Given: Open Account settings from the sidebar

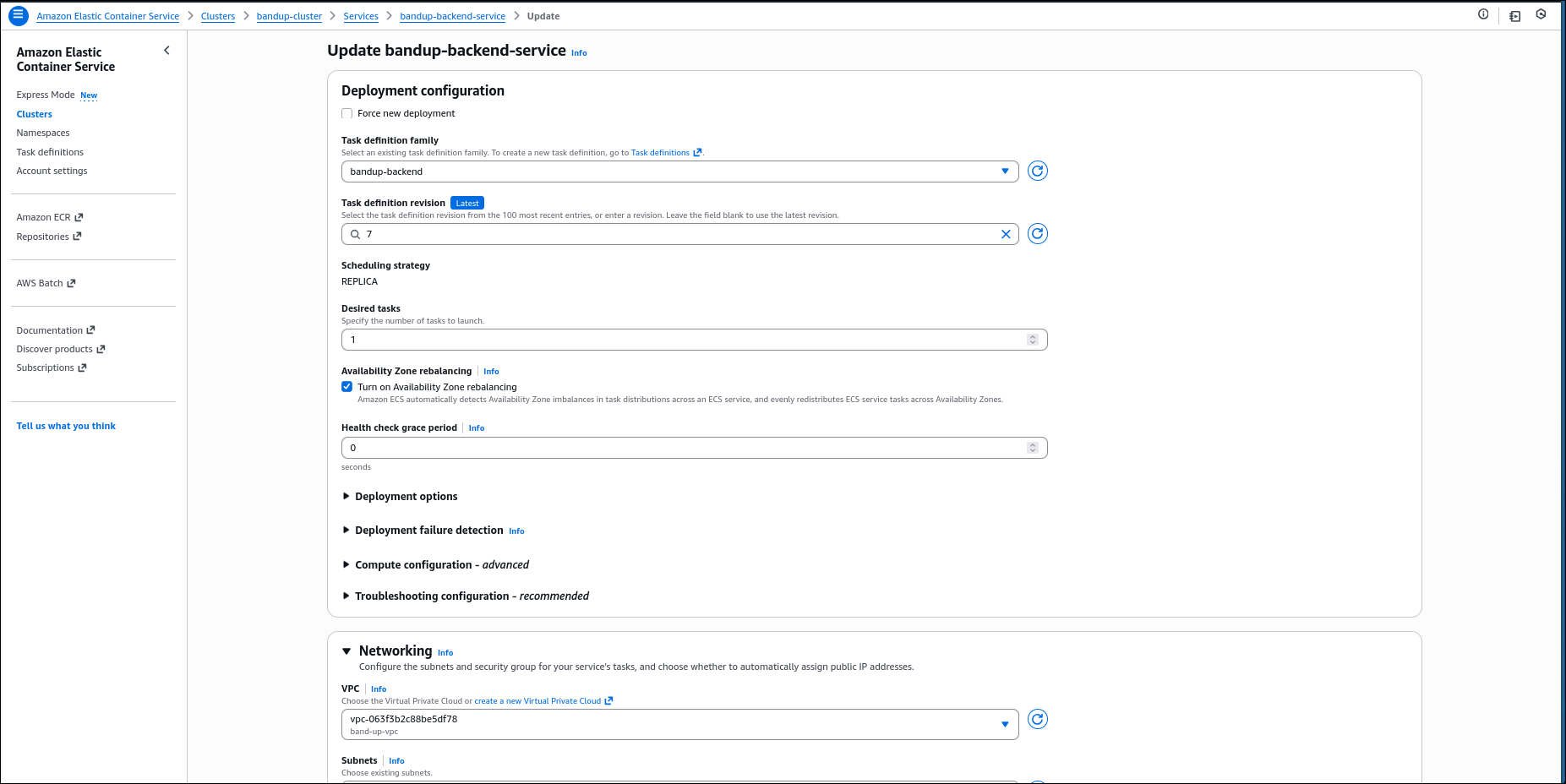Looking at the screenshot, I should tap(52, 170).
